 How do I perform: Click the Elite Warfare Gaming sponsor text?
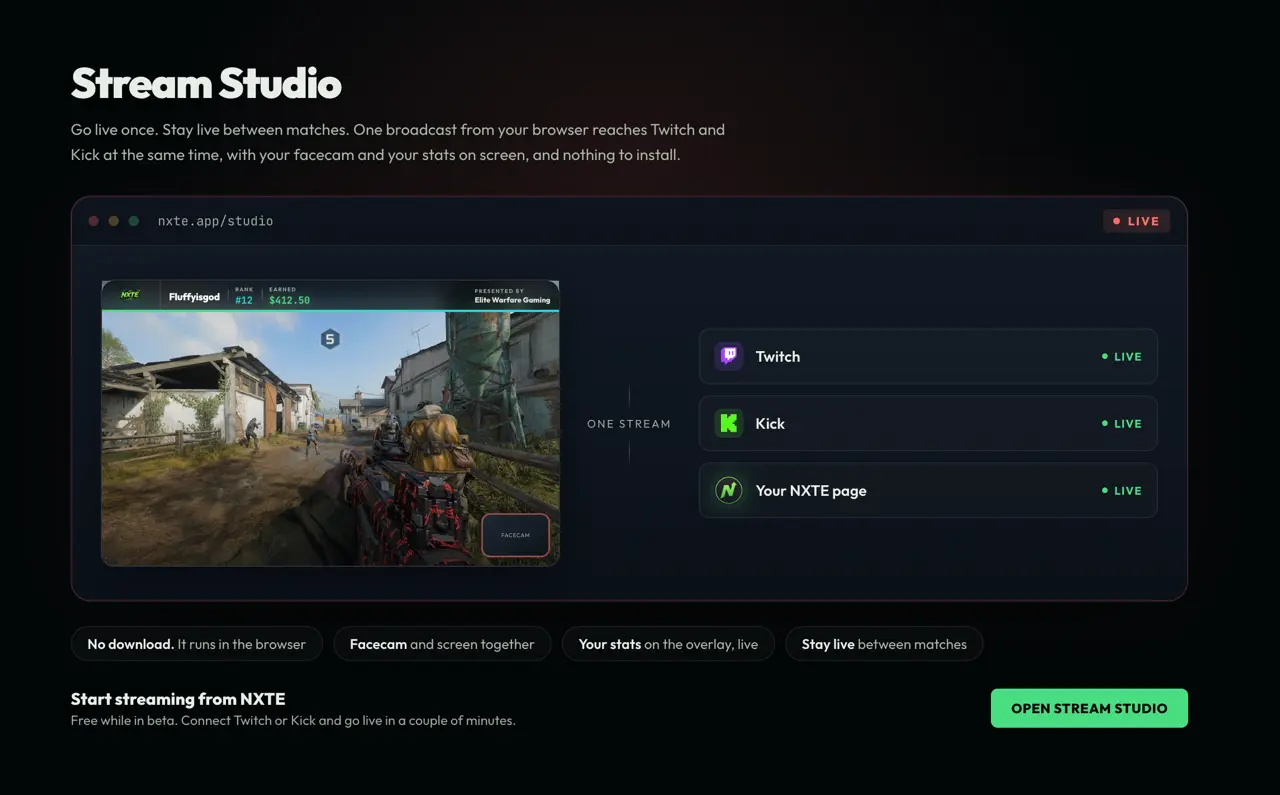(x=512, y=300)
